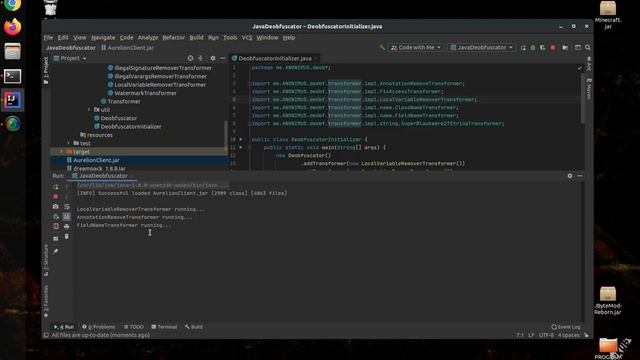Open the JavaDeobfuscator run configuration dropdown

pyautogui.click(x=481, y=47)
